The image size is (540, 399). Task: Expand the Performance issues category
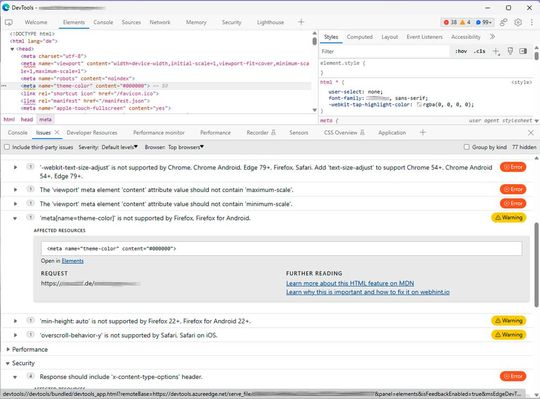point(8,349)
